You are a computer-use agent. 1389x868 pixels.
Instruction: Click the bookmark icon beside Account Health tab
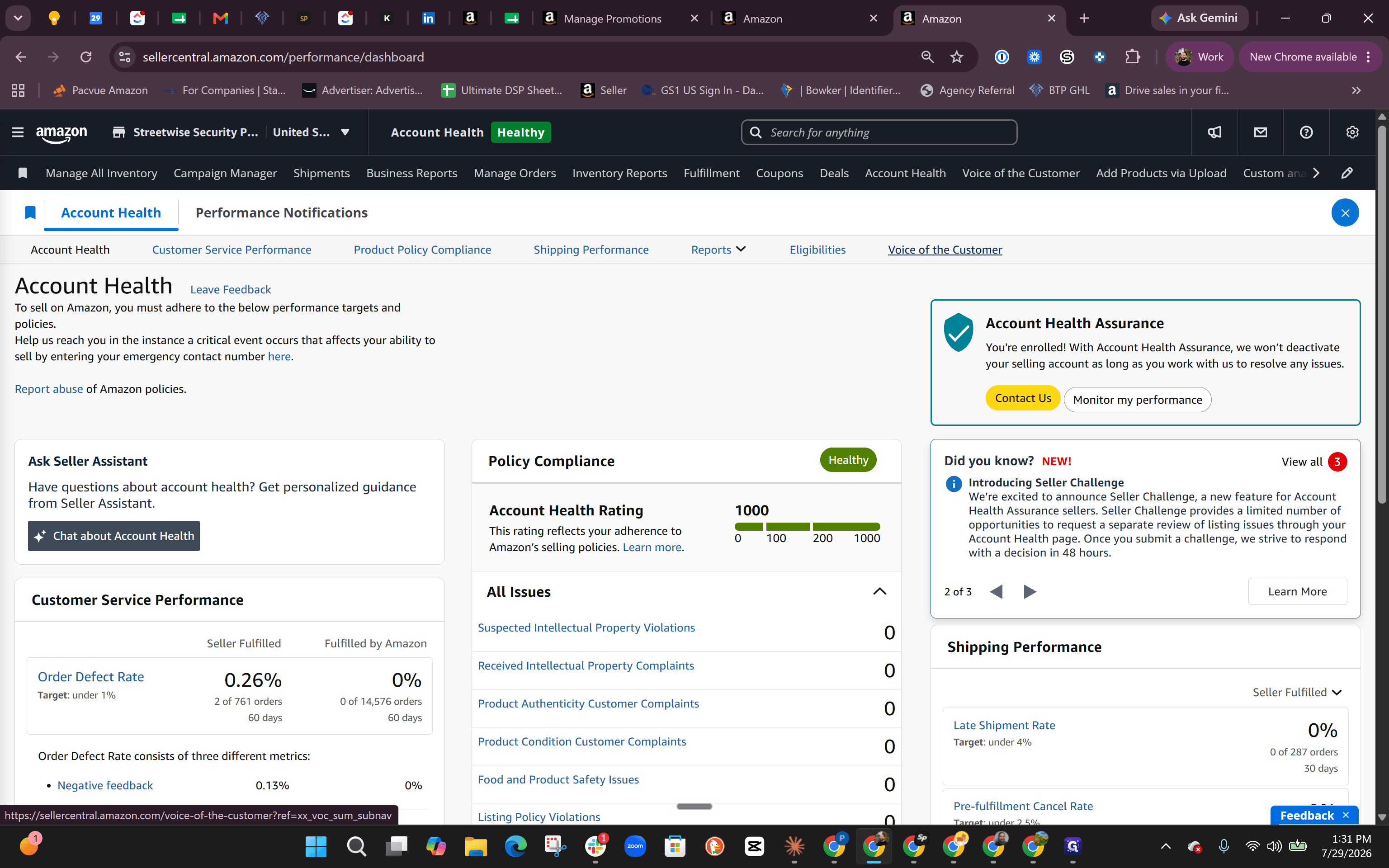[30, 213]
